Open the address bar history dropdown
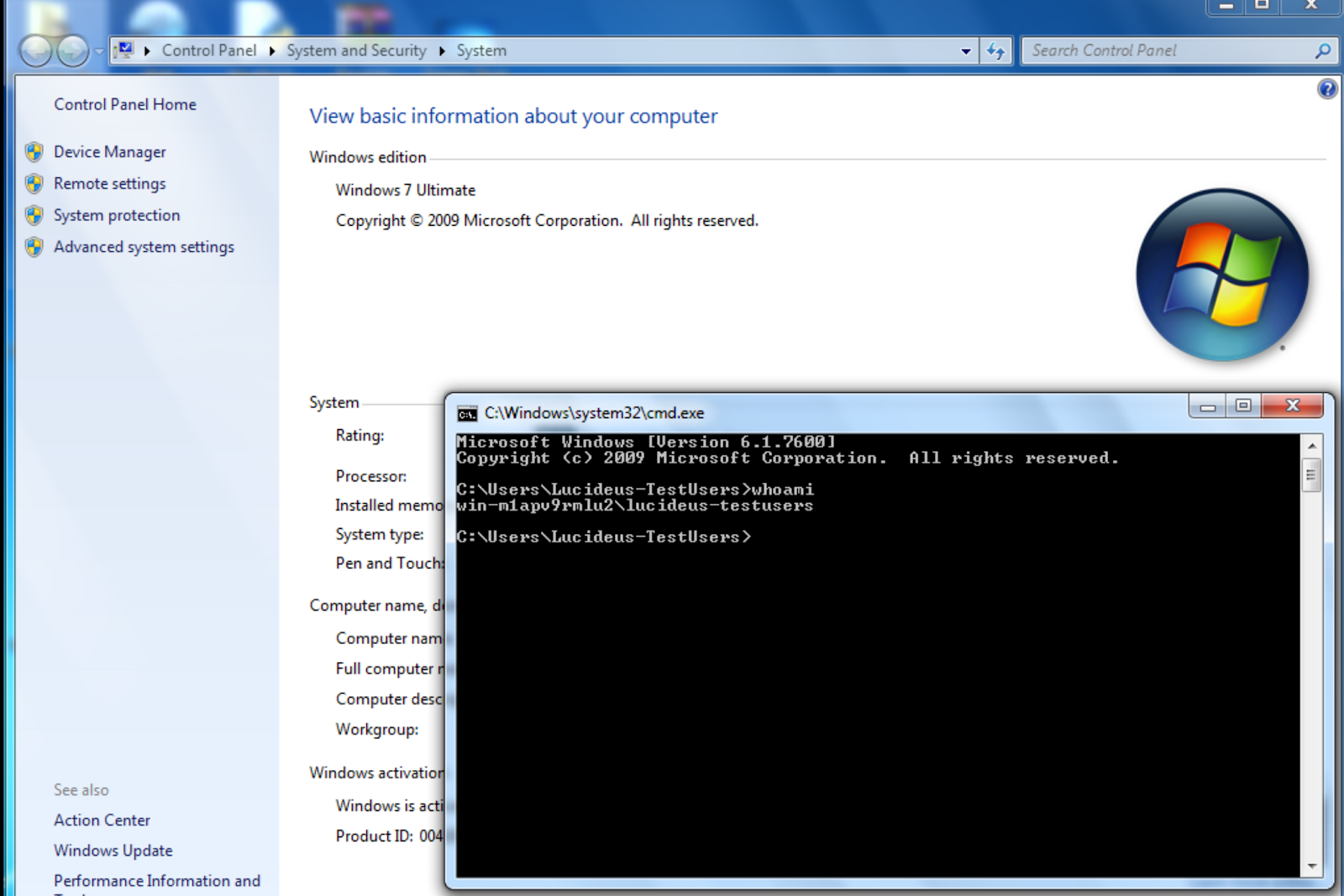Screen dimensions: 1344x896 point(966,51)
